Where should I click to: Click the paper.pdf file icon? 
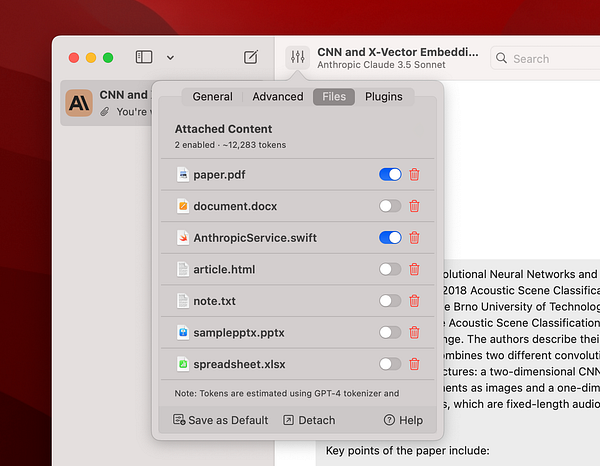click(x=183, y=174)
